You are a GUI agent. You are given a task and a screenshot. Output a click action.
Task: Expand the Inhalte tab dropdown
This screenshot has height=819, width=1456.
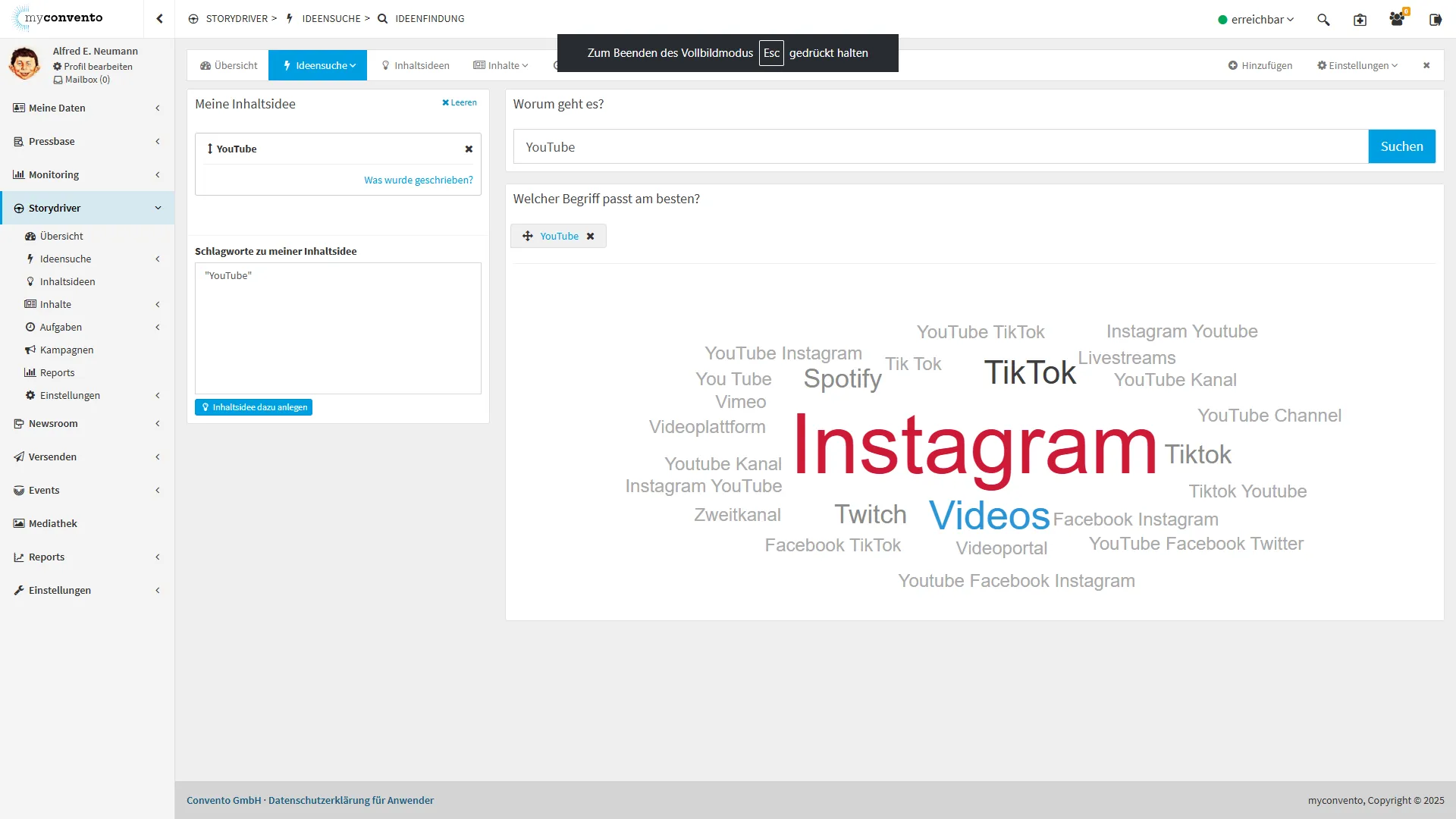pos(501,66)
